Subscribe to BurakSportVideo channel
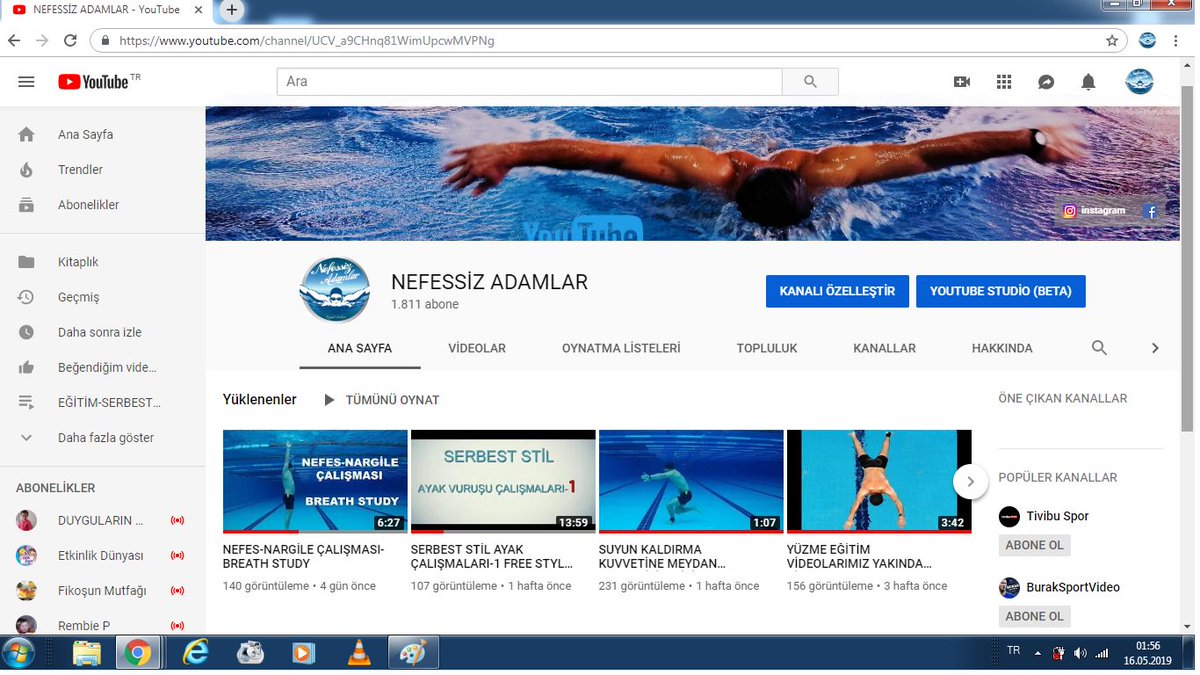The height and width of the screenshot is (675, 1200). click(1035, 616)
